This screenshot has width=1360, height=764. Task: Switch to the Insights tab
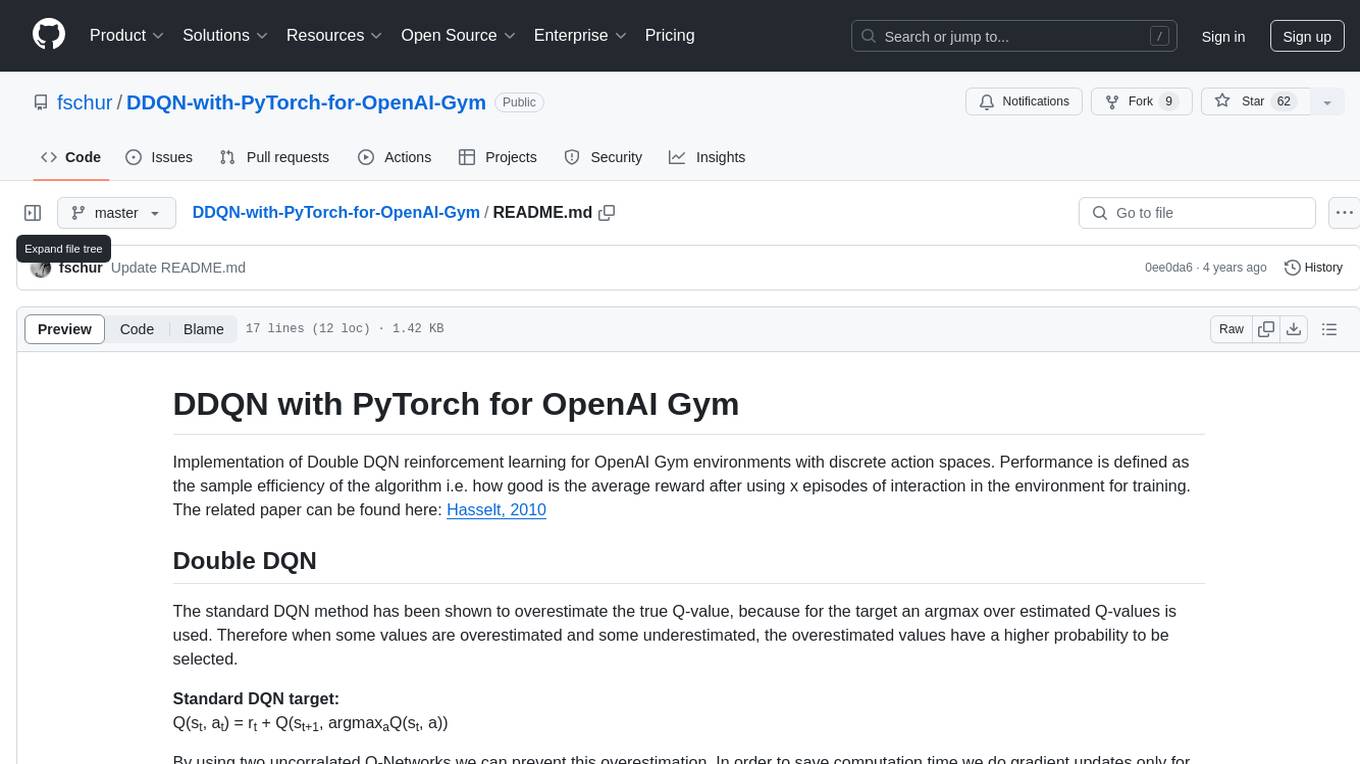(x=707, y=157)
